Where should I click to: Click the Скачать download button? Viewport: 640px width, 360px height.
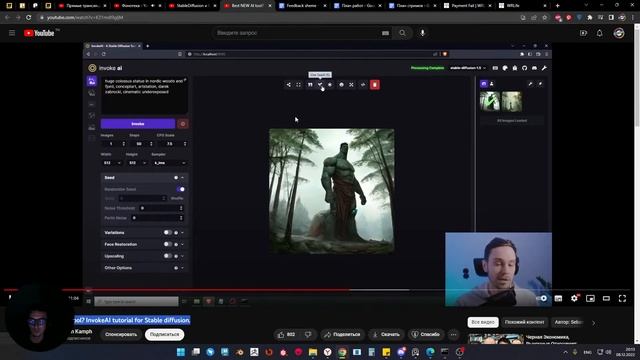386,334
